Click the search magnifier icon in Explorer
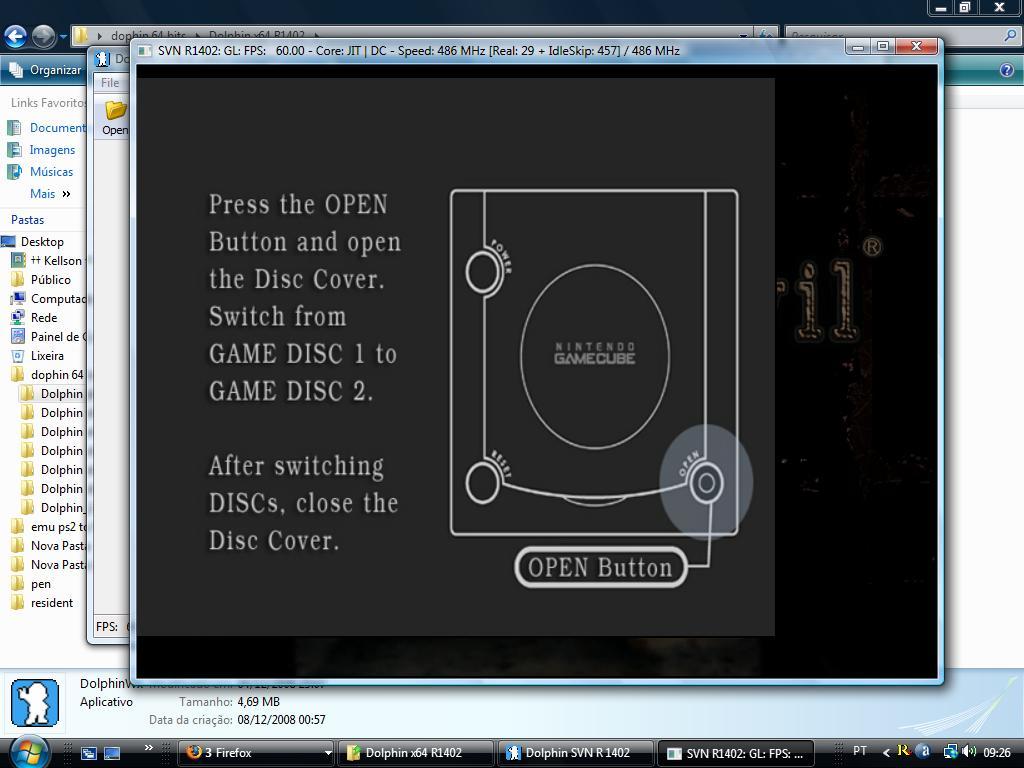 click(x=1010, y=36)
